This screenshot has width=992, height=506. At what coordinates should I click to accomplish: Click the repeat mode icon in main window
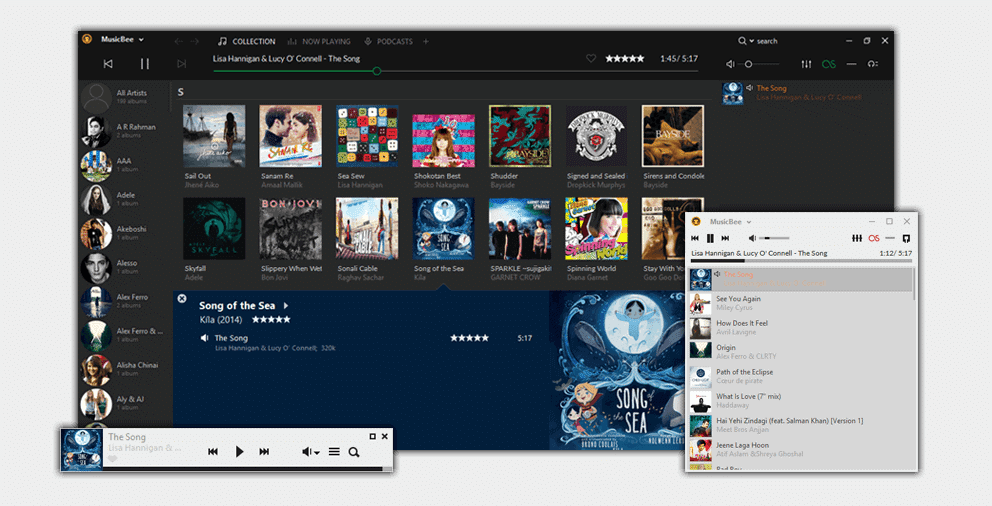pos(873,64)
